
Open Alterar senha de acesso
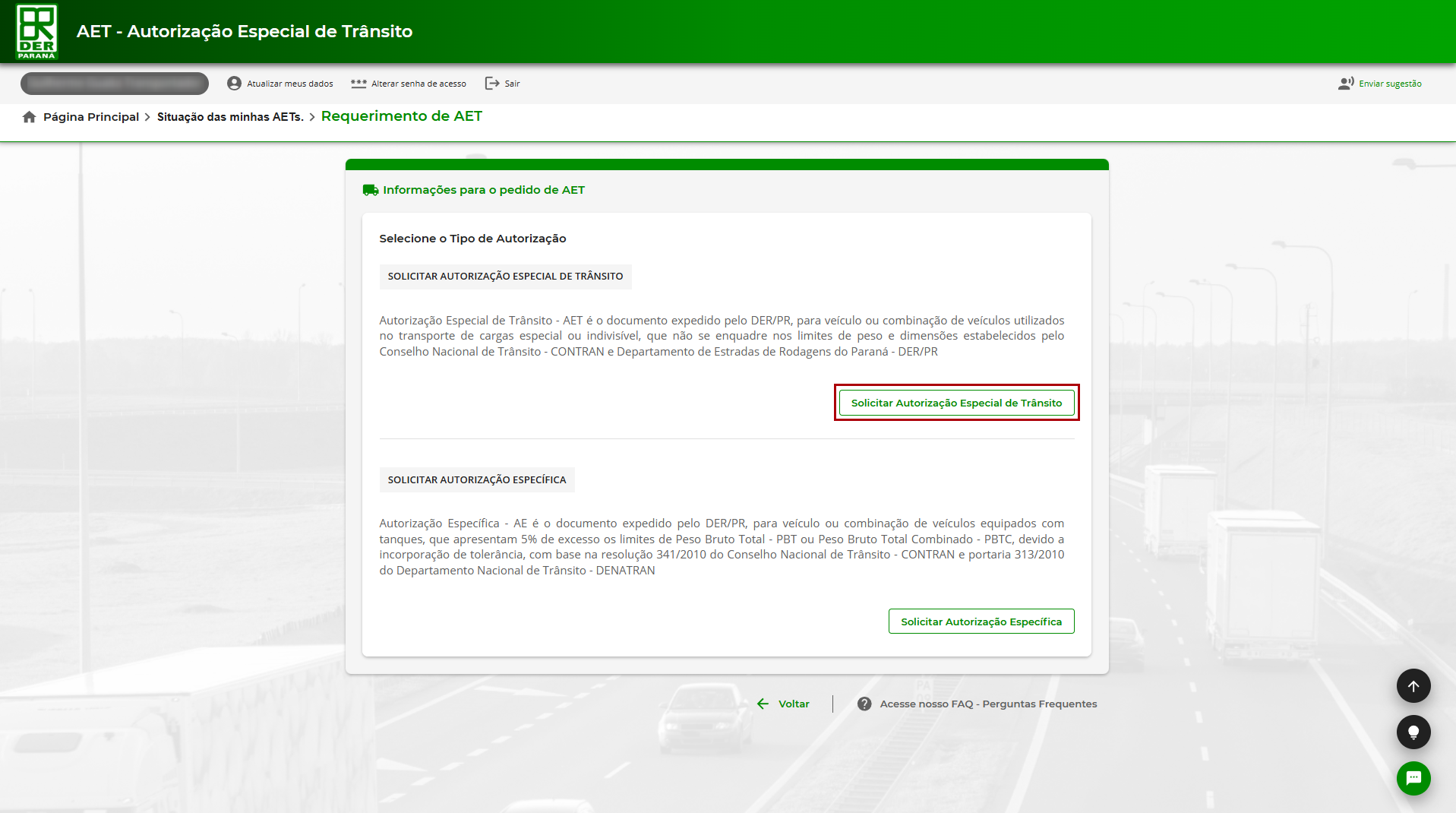418,84
